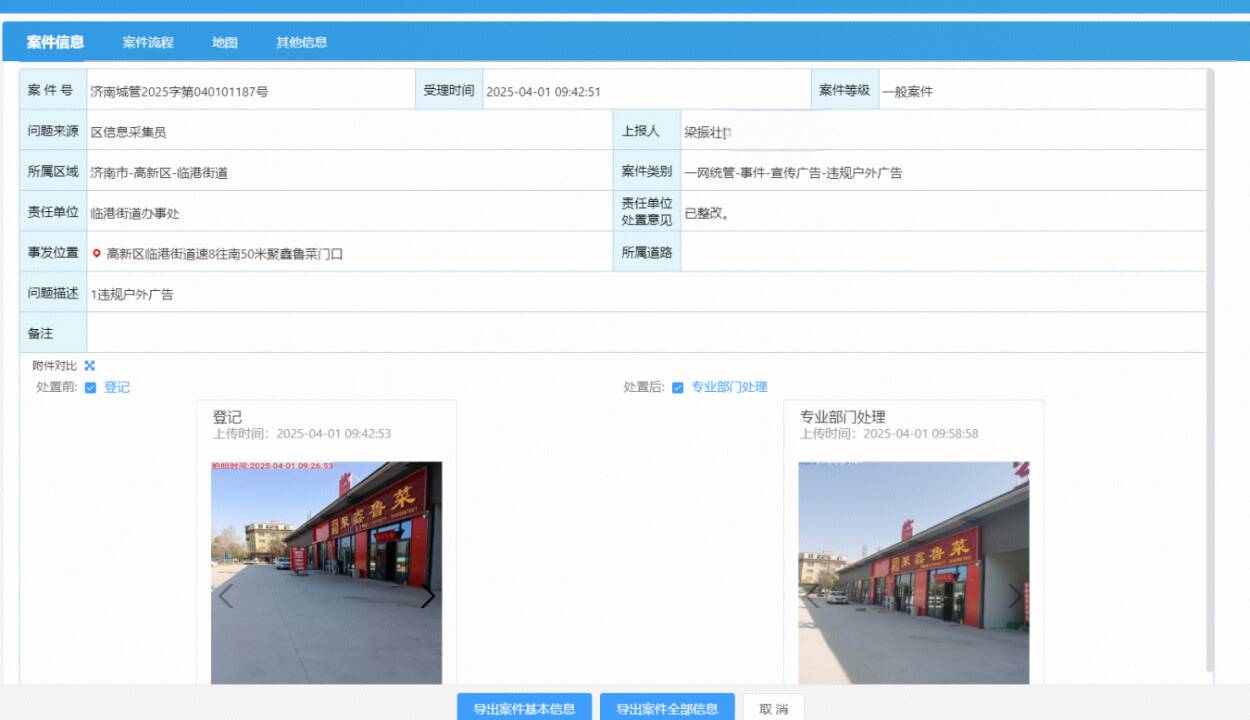Image resolution: width=1250 pixels, height=720 pixels.
Task: Click the 备注 remarks field
Action: pos(645,333)
